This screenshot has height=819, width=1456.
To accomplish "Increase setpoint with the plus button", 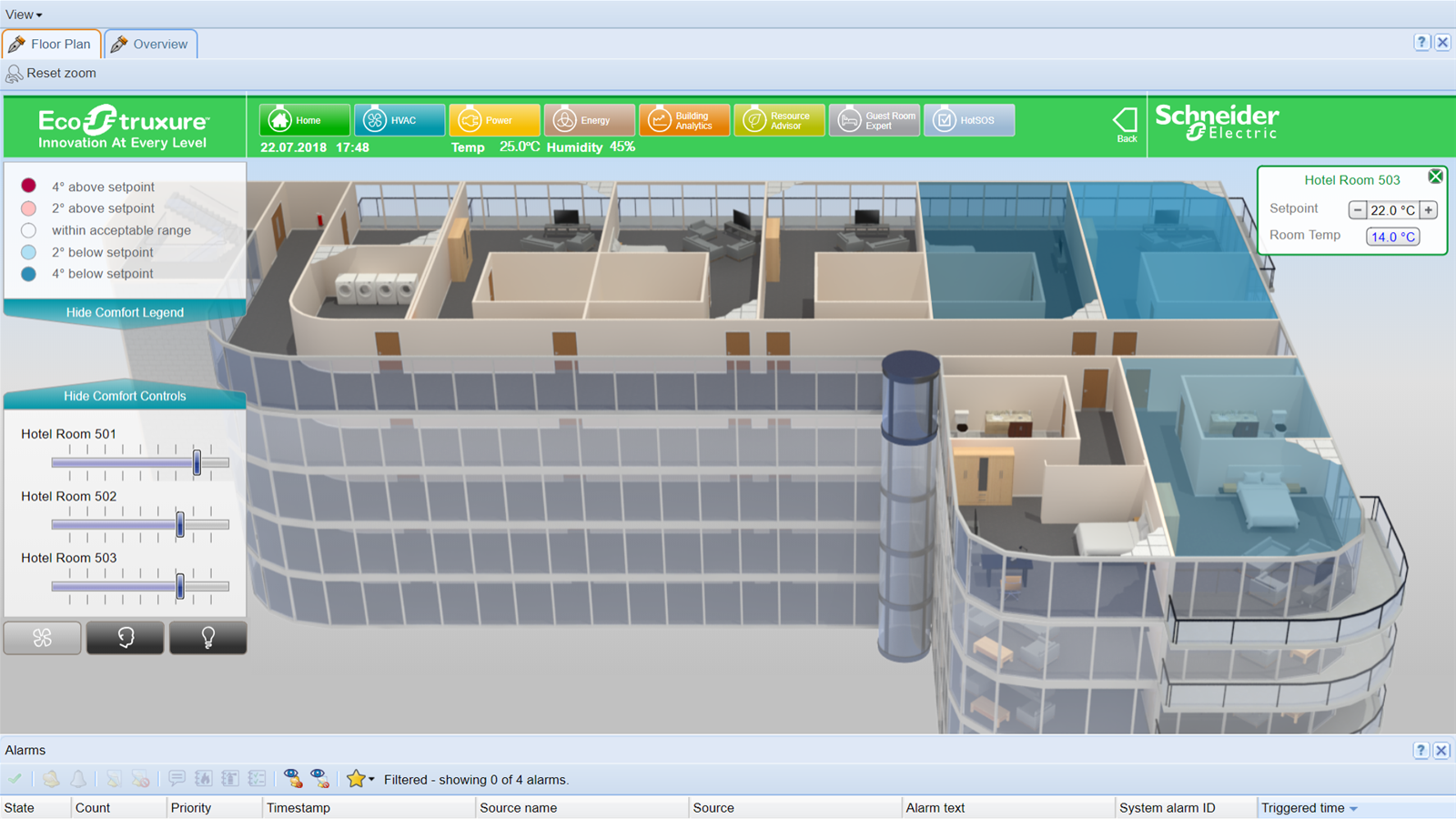I will pyautogui.click(x=1429, y=210).
